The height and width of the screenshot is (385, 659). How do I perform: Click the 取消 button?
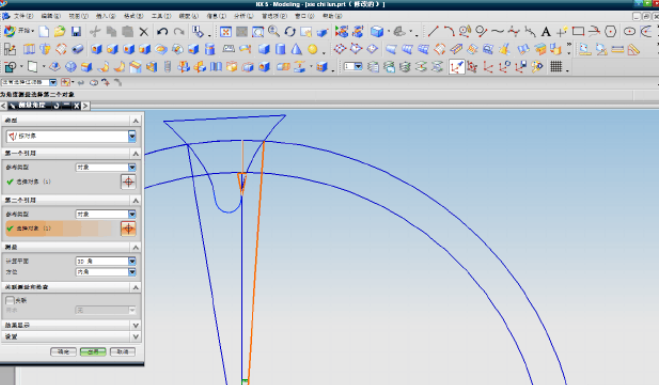click(122, 351)
